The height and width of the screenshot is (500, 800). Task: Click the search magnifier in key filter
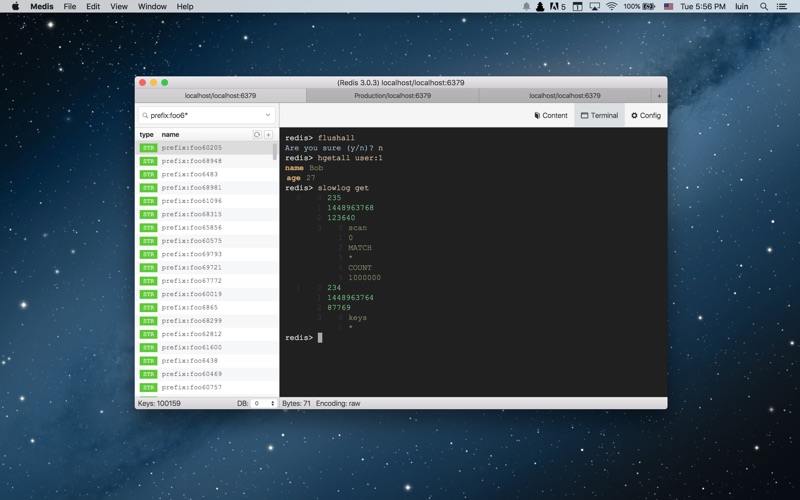point(145,115)
